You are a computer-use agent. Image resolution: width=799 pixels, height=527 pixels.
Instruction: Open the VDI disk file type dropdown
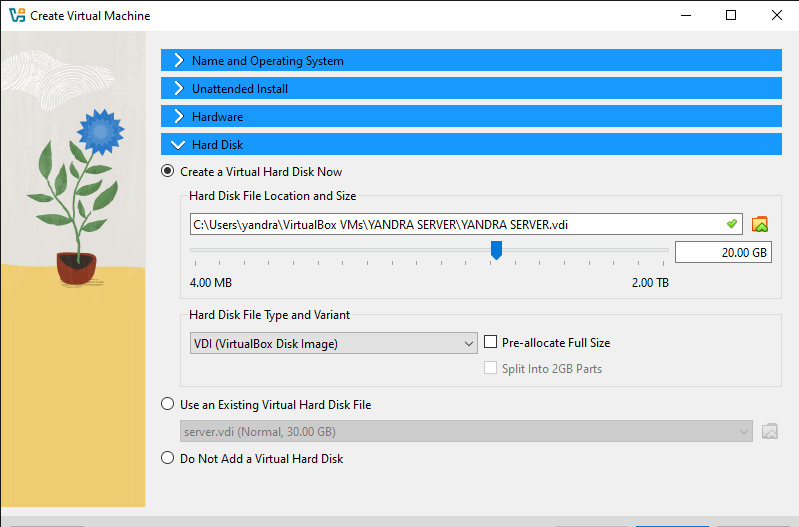pos(333,344)
